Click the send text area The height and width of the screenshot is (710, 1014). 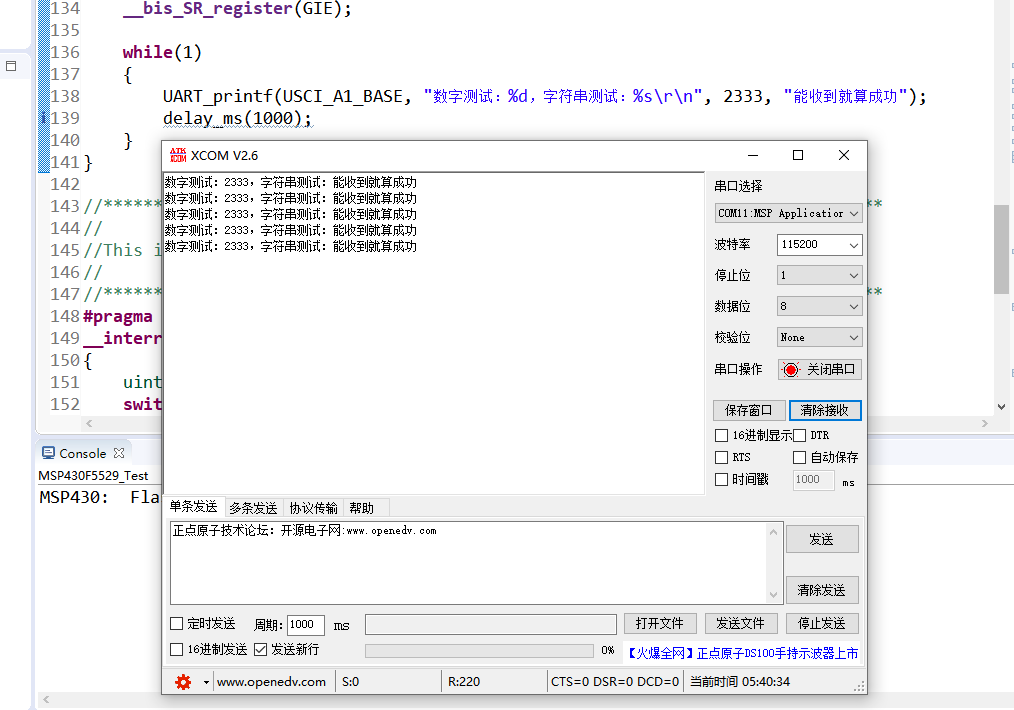468,563
